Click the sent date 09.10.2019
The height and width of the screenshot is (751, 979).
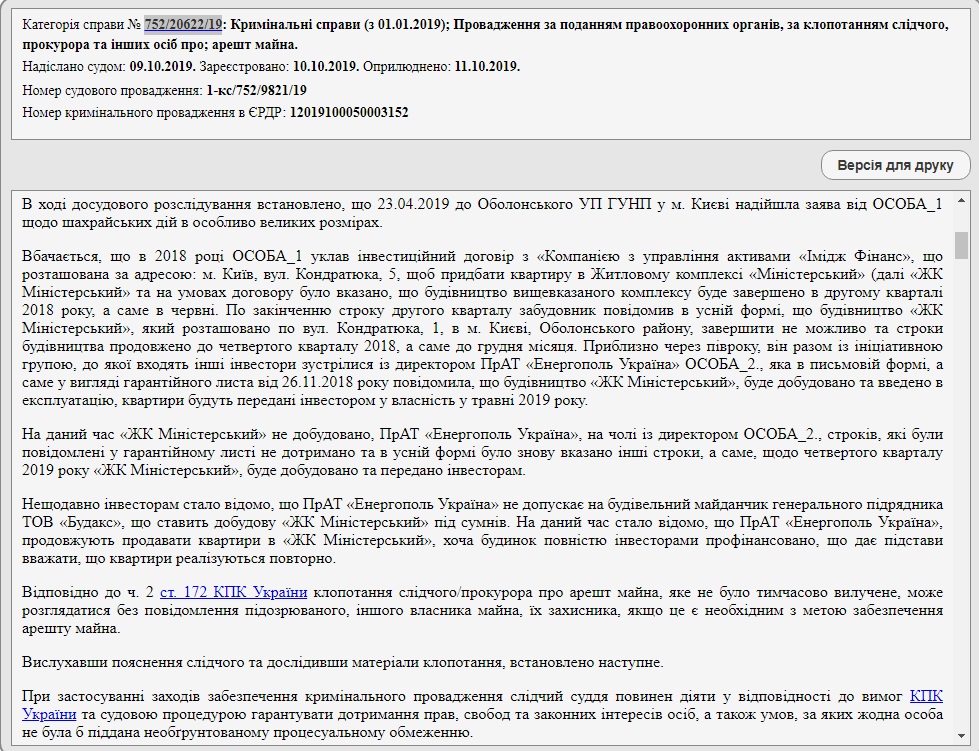(162, 67)
